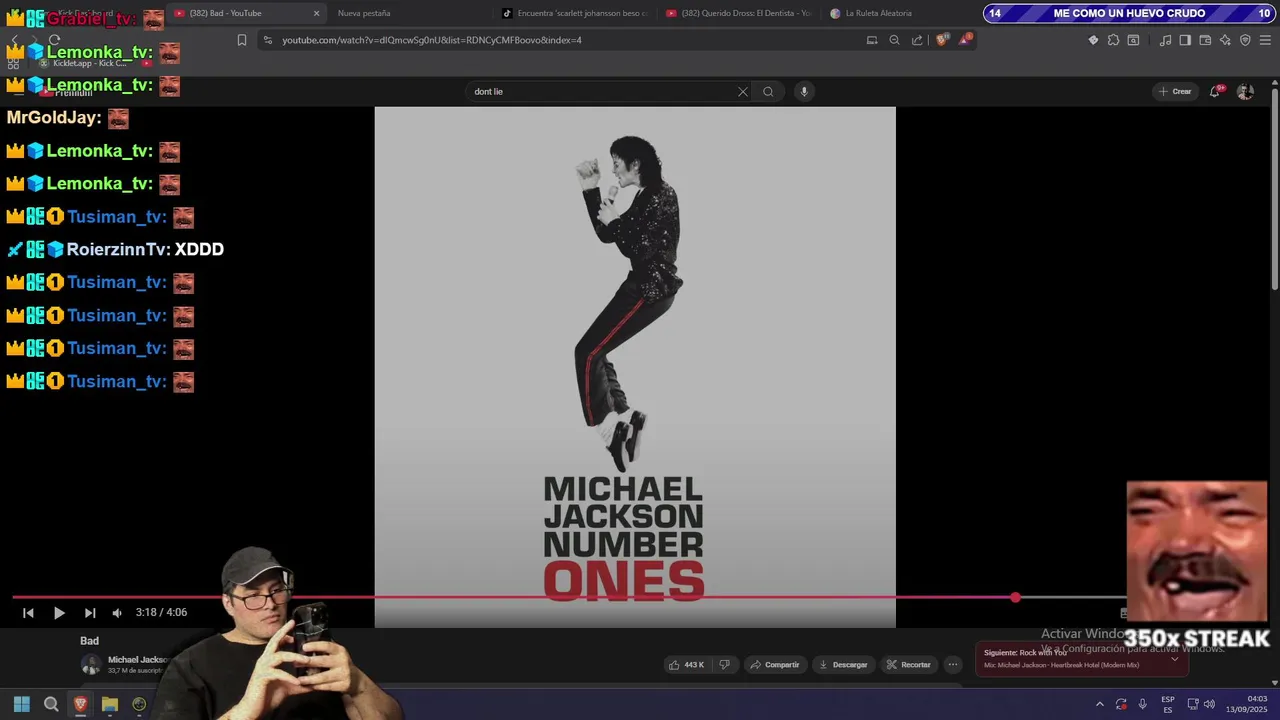Open Brave Rewards triangle icon

965,40
